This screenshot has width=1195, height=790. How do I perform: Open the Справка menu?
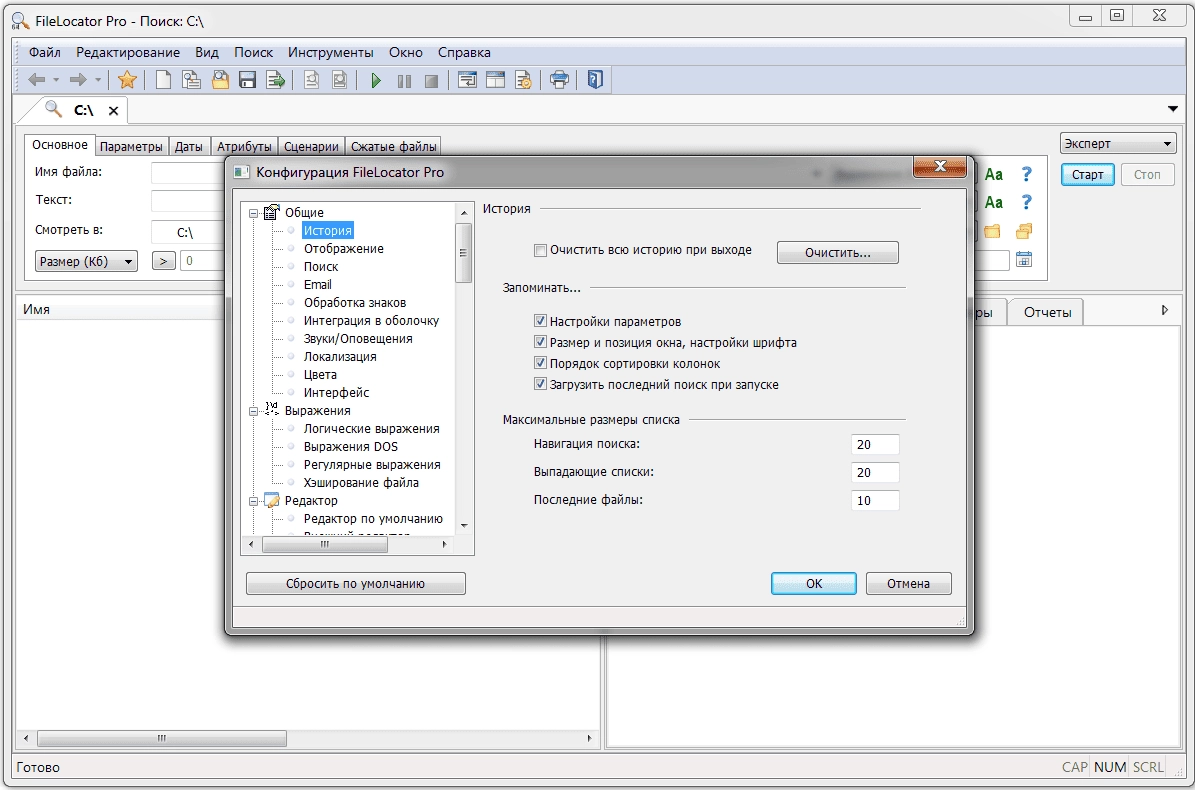click(464, 53)
